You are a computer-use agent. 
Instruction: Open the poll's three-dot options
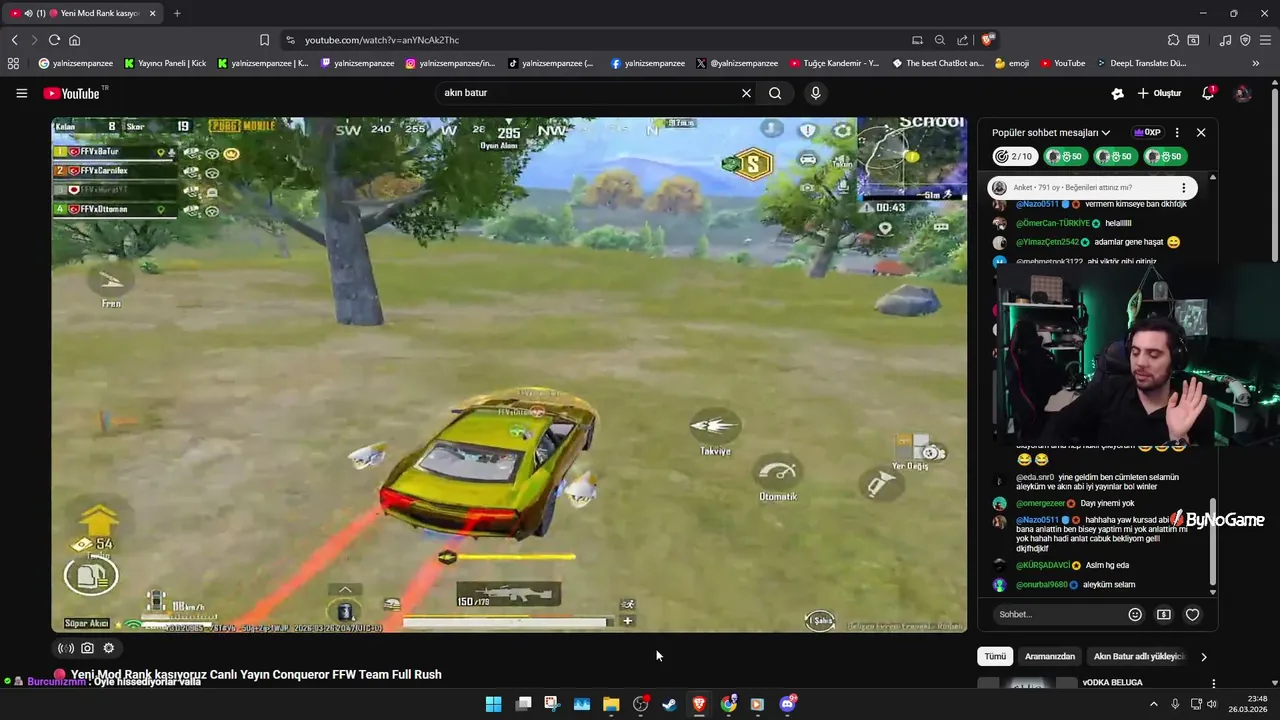tap(1184, 188)
